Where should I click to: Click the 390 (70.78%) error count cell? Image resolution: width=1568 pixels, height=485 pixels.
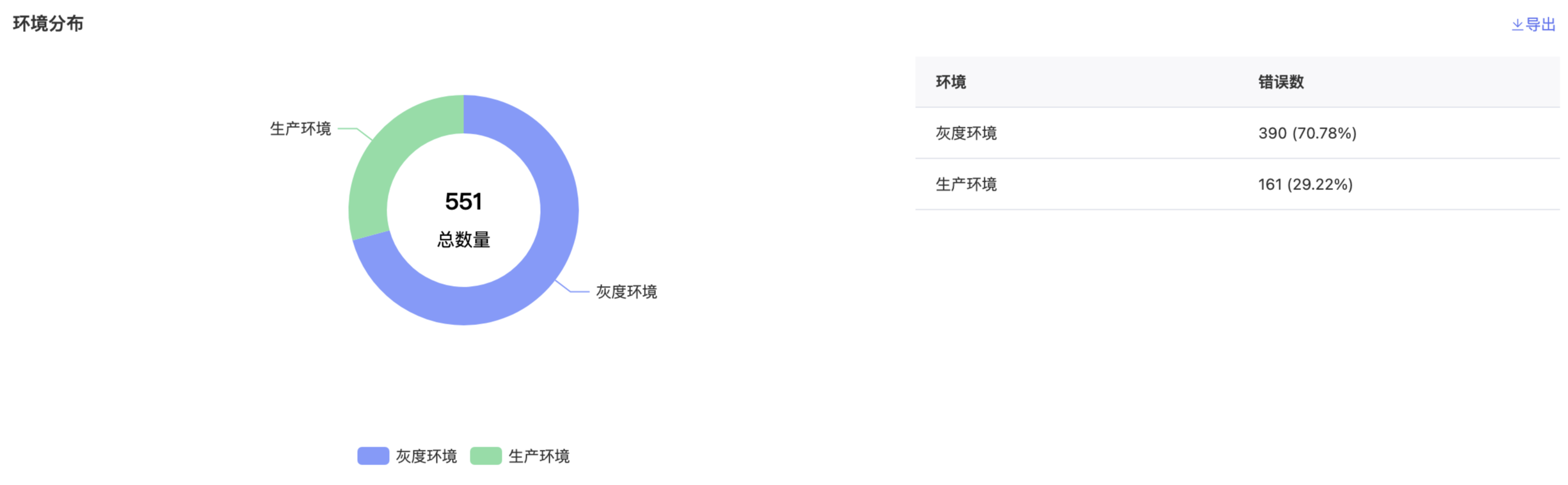[x=1308, y=133]
